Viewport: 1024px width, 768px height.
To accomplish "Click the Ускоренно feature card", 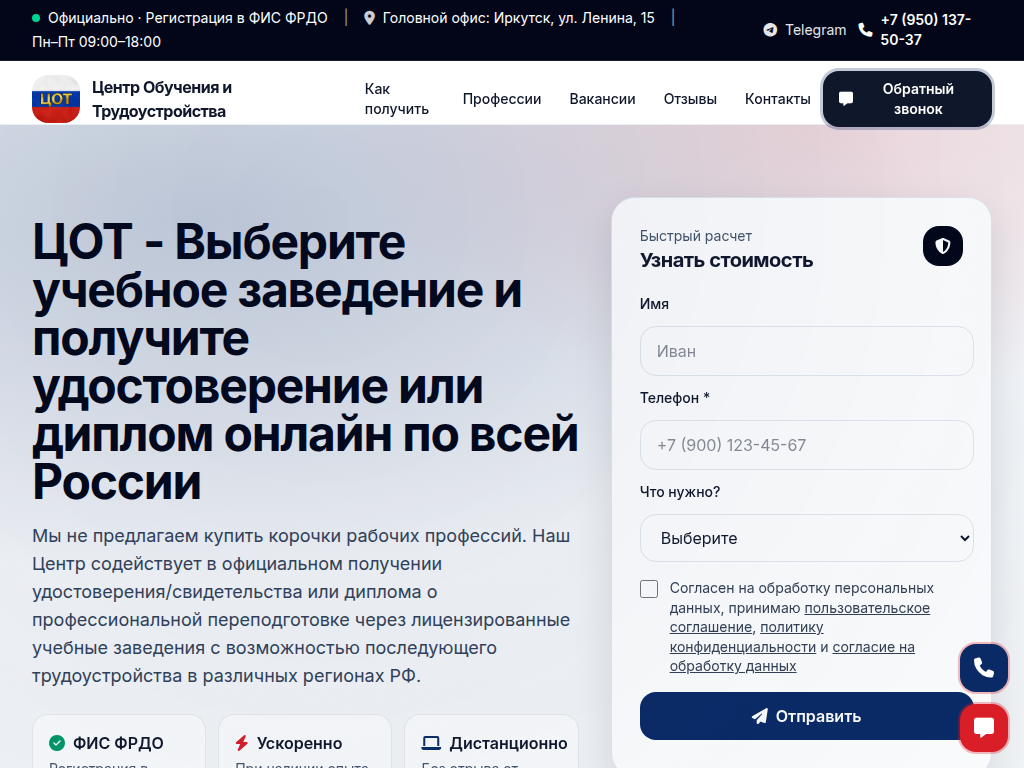I will click(305, 743).
